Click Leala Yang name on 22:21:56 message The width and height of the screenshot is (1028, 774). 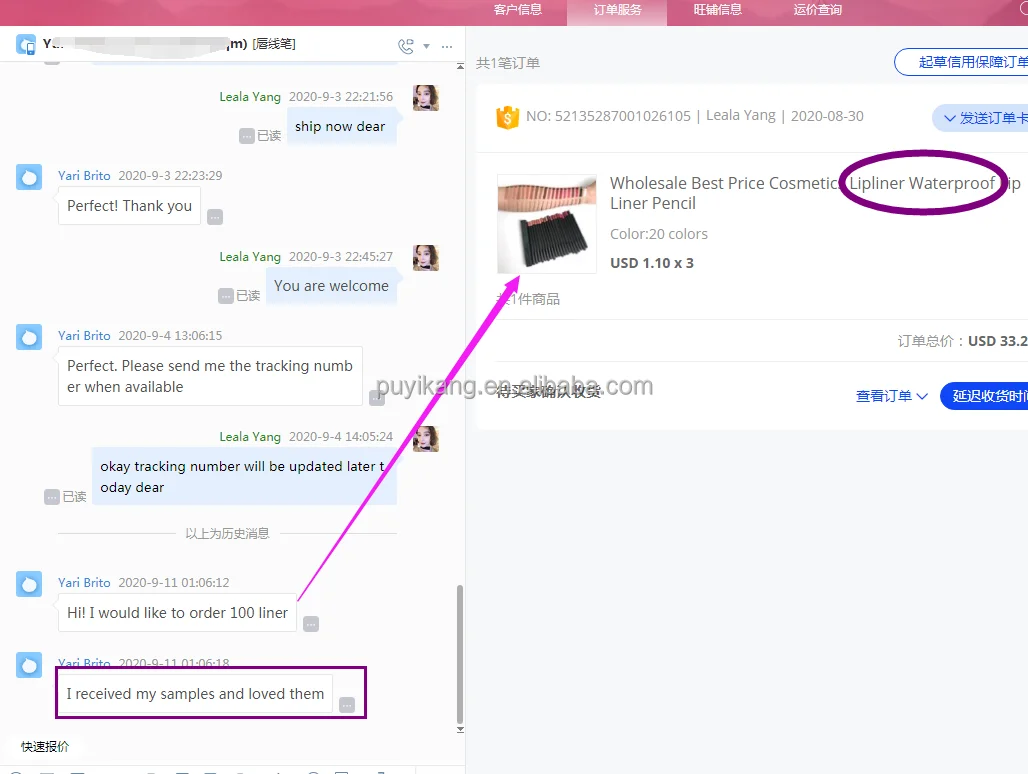coord(250,97)
